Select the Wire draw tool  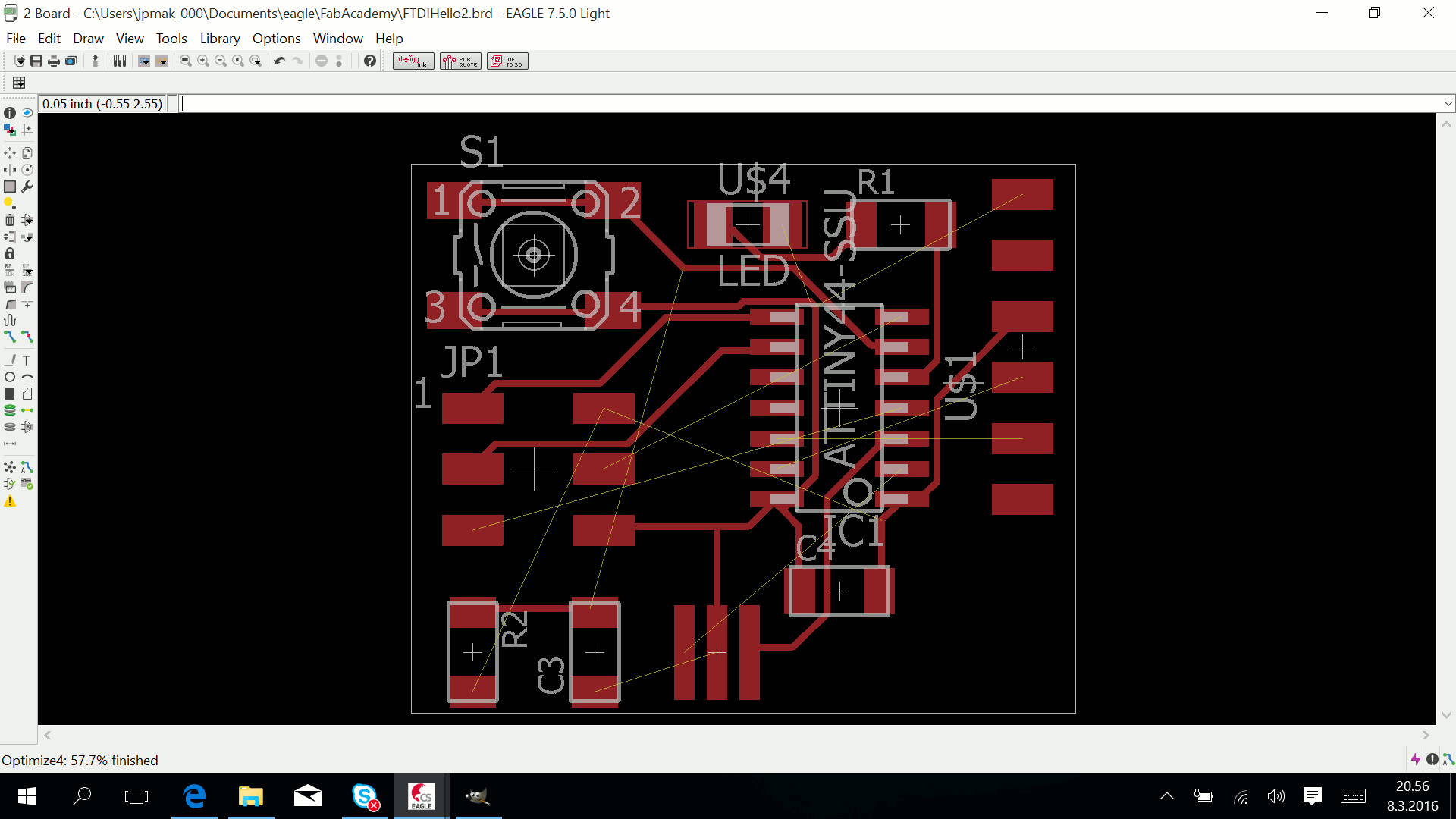[x=10, y=360]
